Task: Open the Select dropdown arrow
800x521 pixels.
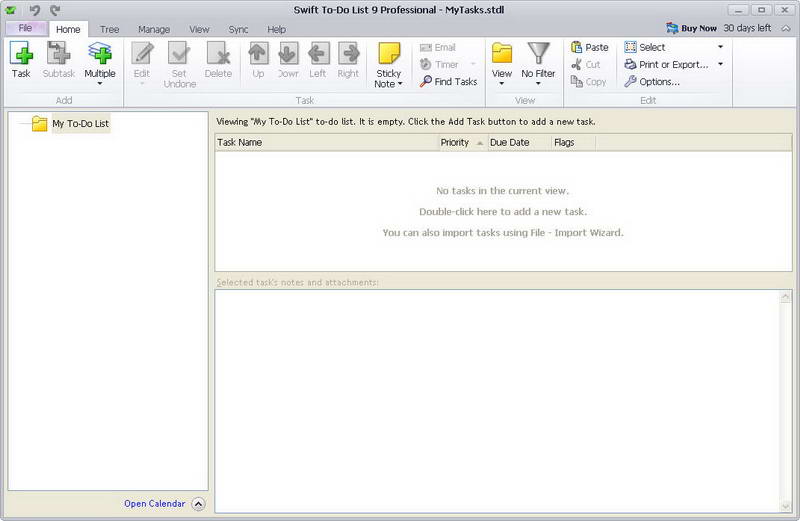Action: [x=720, y=47]
